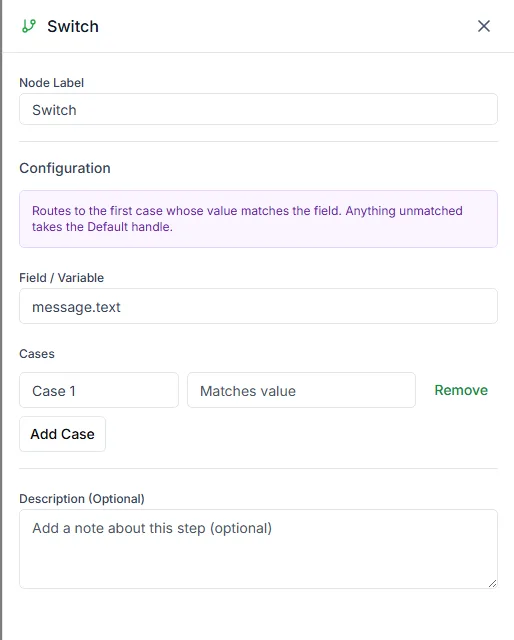Close the Switch configuration panel
This screenshot has height=640, width=514.
click(x=484, y=26)
